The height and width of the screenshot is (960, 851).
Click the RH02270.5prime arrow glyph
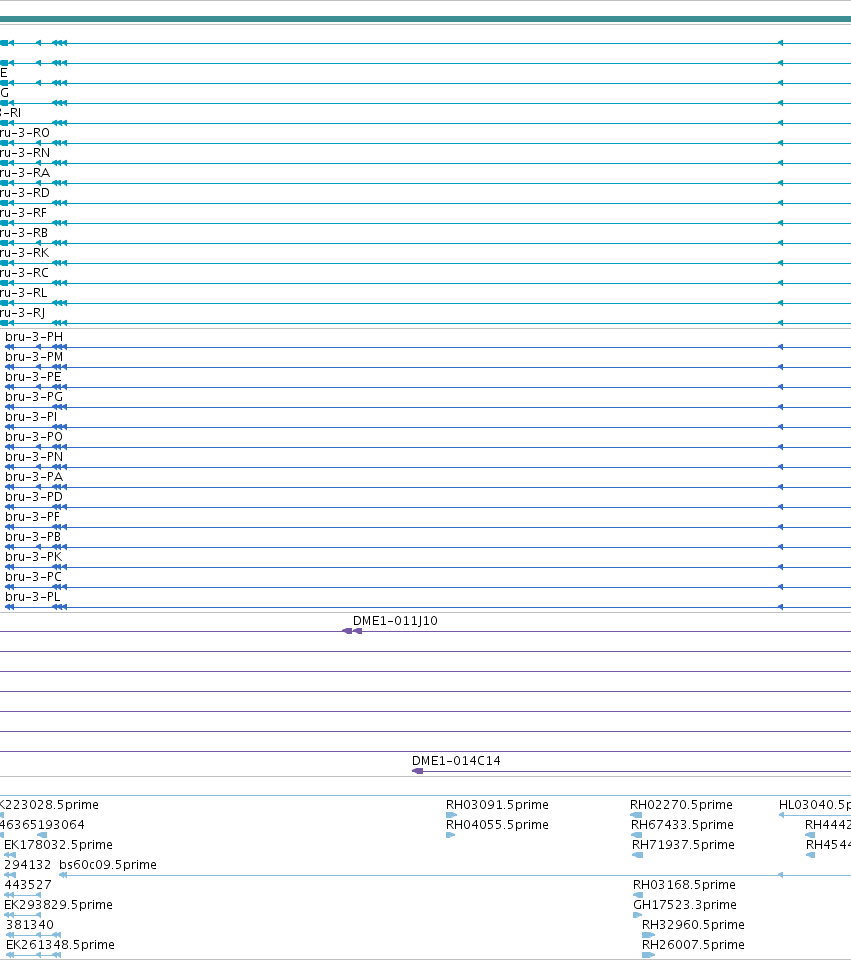click(636, 815)
